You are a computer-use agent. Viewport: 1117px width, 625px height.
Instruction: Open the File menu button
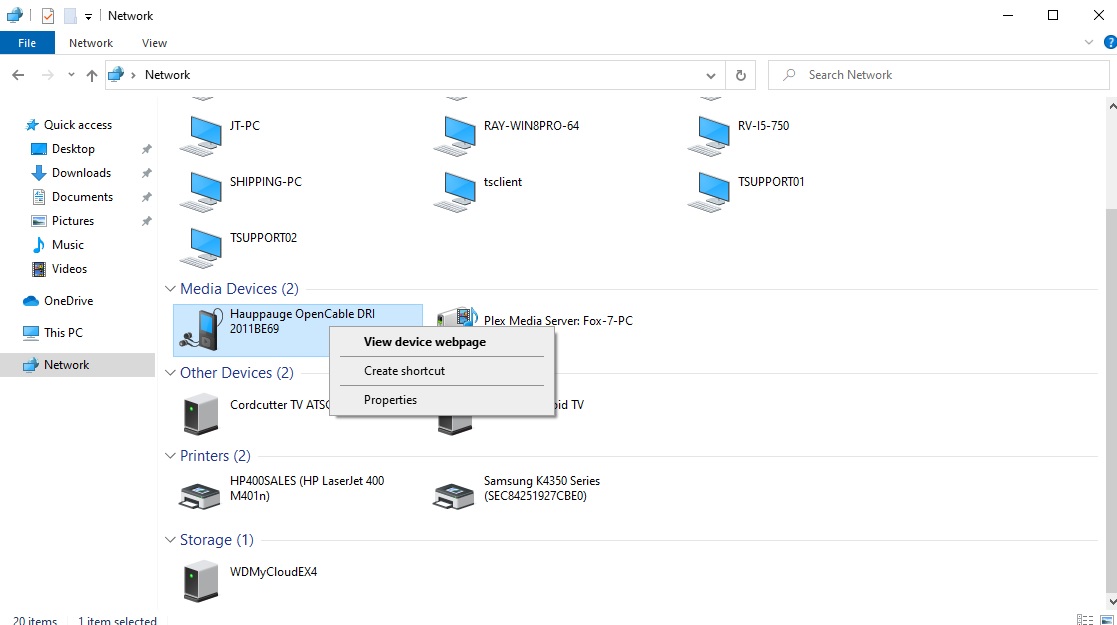point(27,43)
